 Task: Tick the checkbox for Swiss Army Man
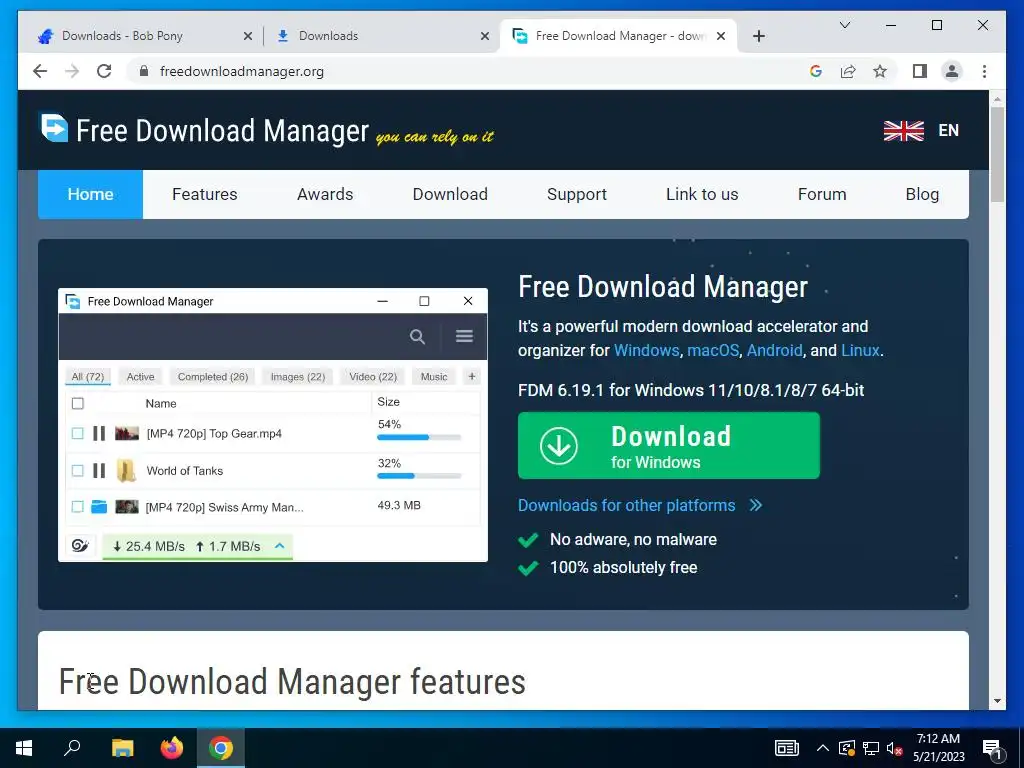click(78, 507)
